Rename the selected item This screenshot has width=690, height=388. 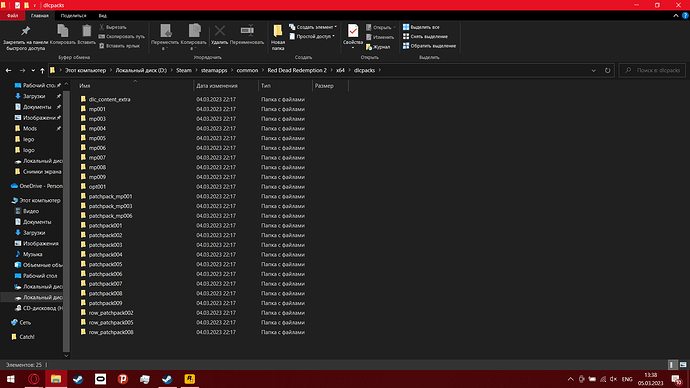click(247, 34)
